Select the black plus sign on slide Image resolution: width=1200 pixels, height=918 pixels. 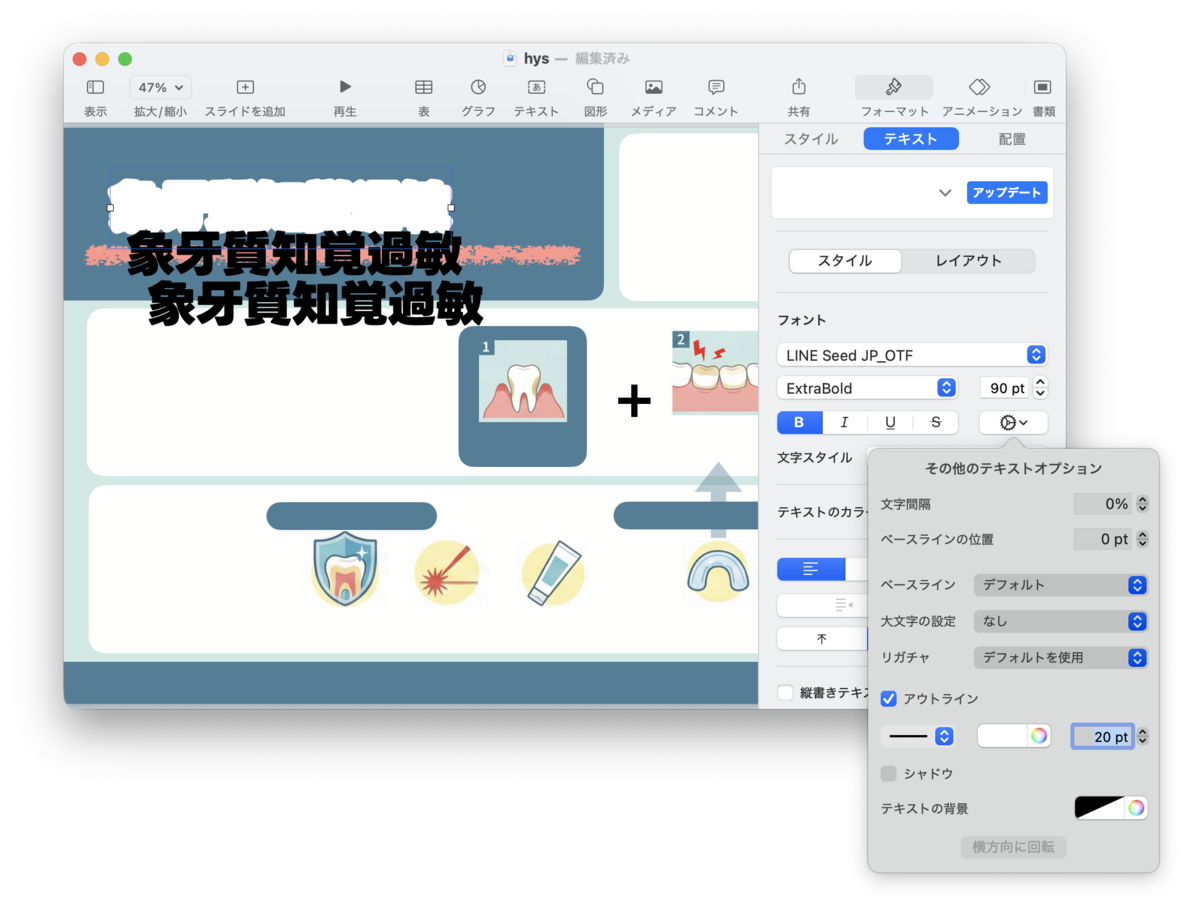click(634, 401)
